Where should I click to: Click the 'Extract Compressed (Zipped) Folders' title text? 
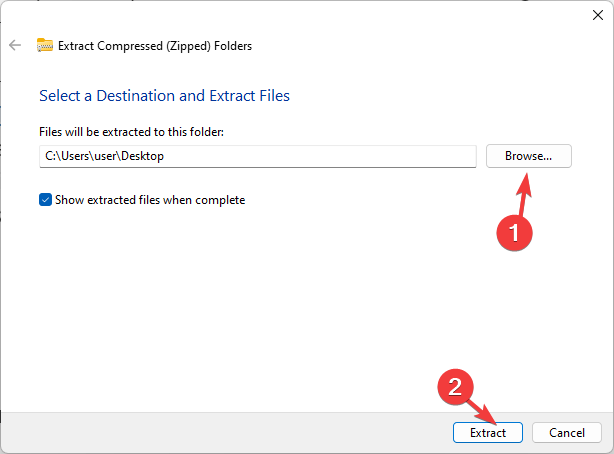[155, 45]
